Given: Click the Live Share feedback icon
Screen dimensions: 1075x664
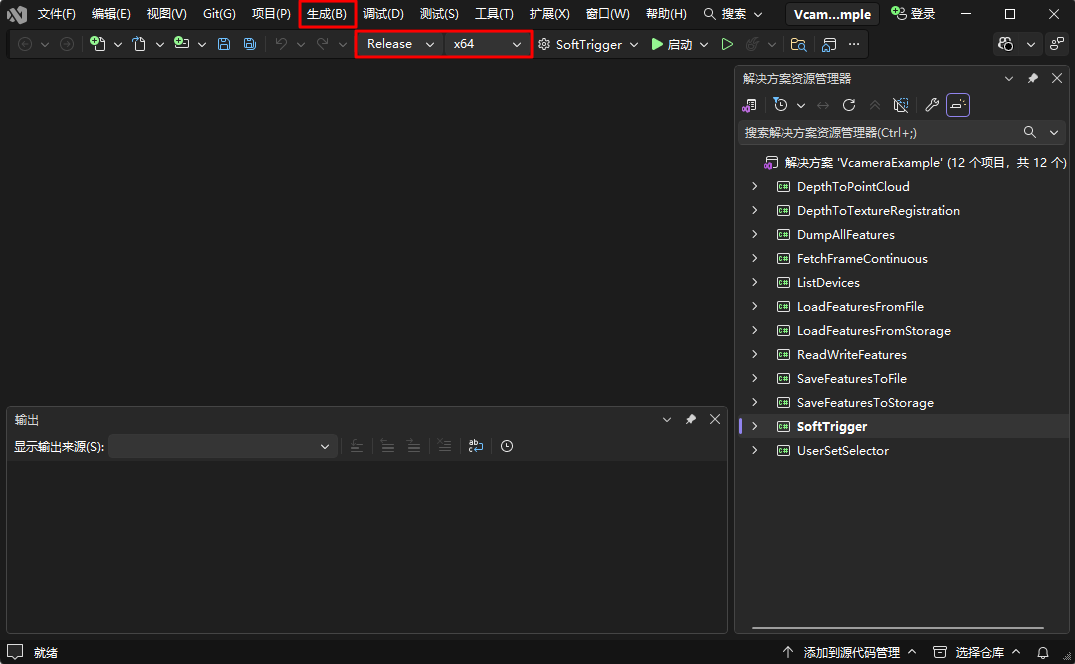Looking at the screenshot, I should click(1057, 45).
